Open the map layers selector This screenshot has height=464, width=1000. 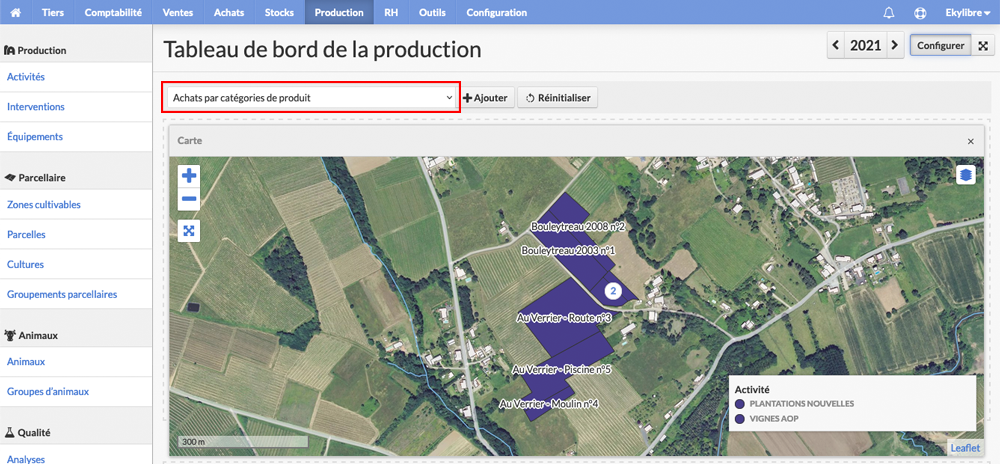coord(966,174)
